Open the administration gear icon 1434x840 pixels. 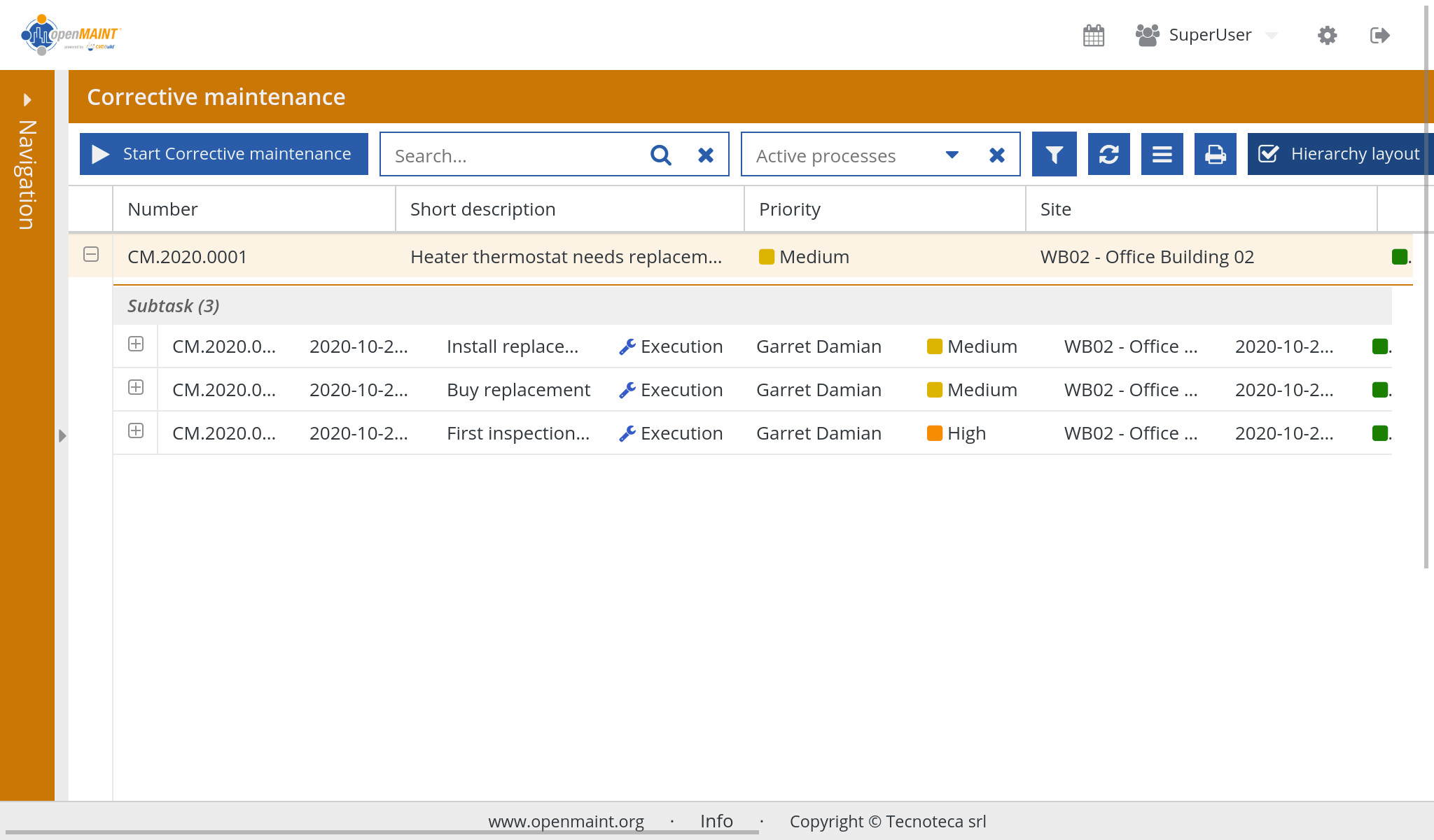[1327, 35]
